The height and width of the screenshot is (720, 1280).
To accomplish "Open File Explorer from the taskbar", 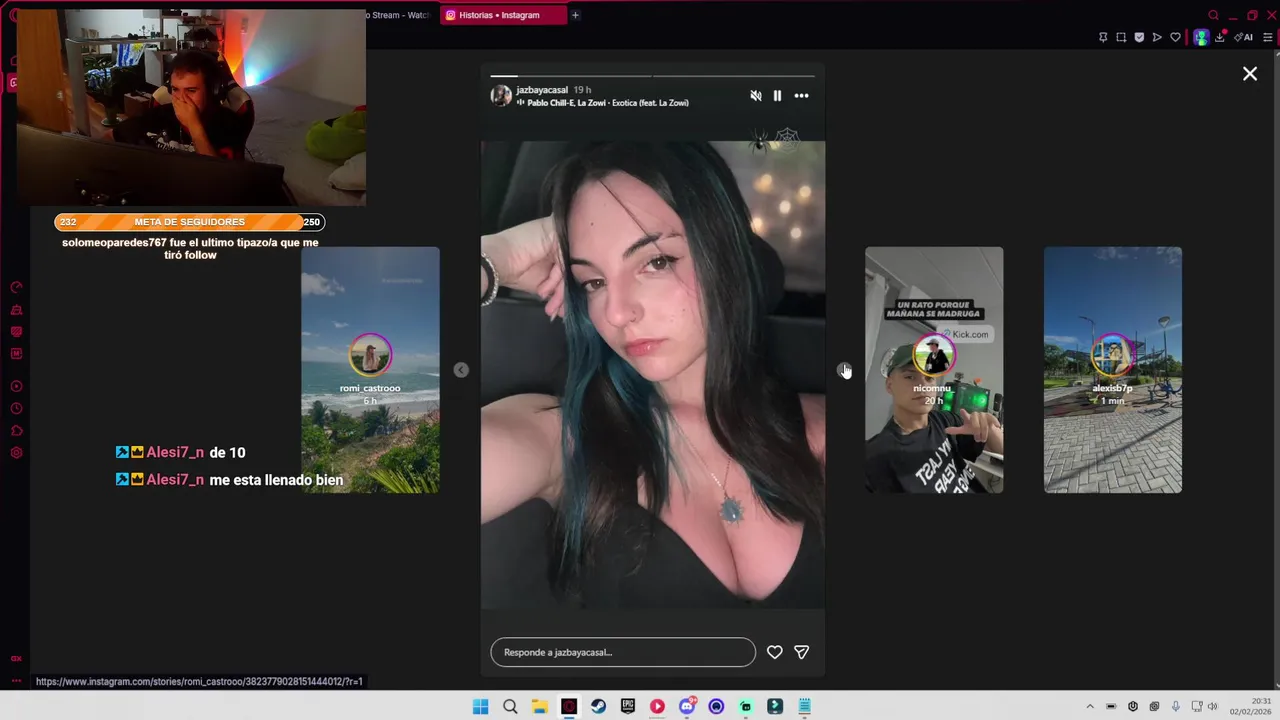I will tap(539, 707).
